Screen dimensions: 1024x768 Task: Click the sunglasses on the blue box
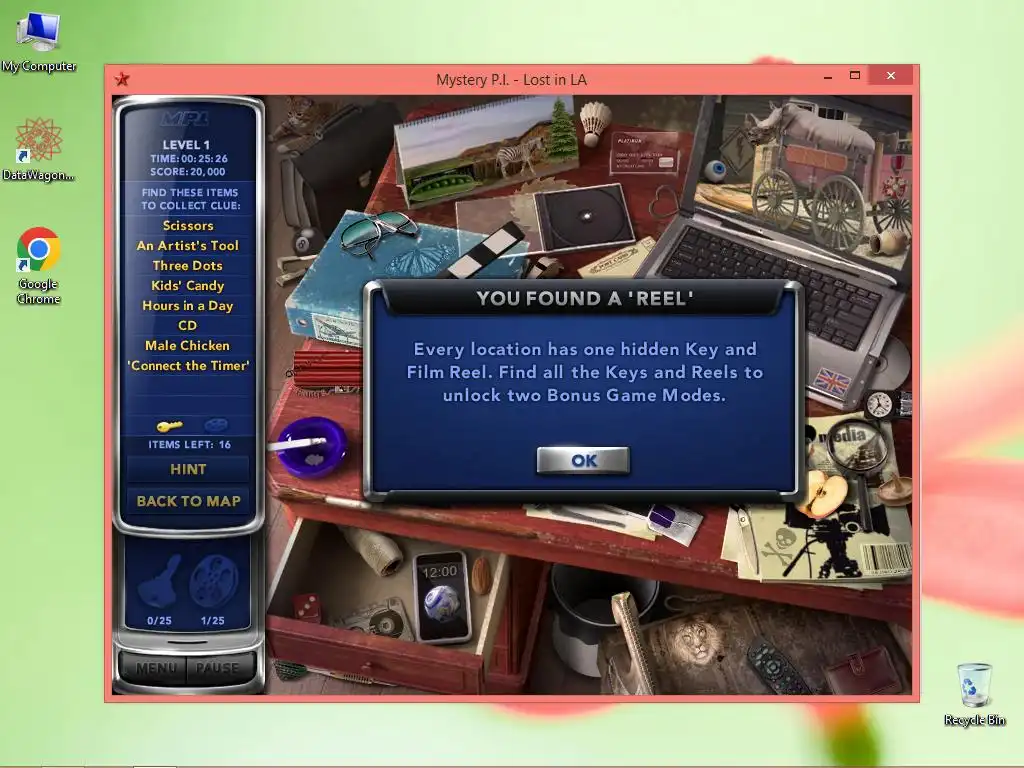(x=377, y=229)
